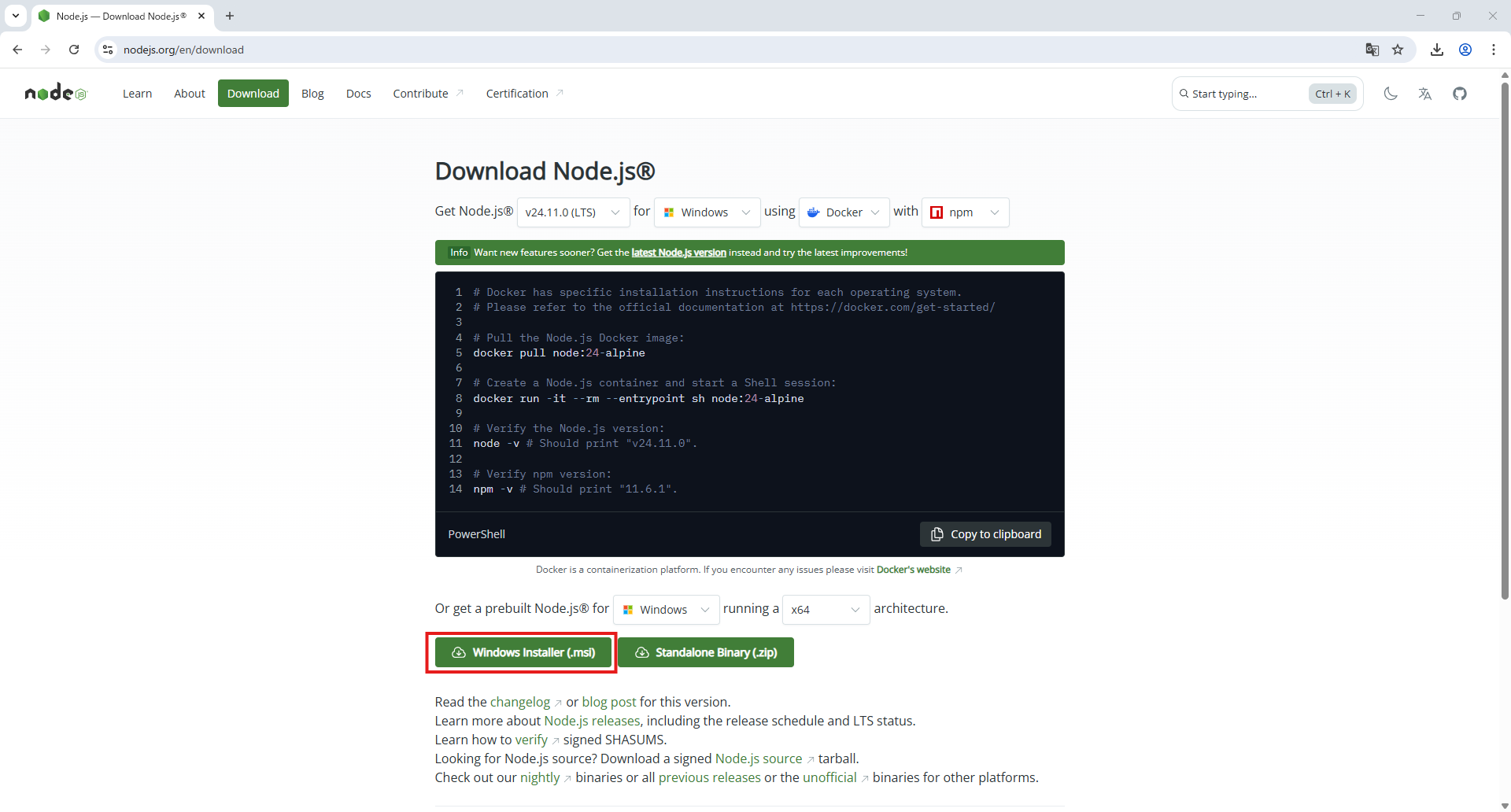Expand the Docker package manager dropdown
1511x812 pixels.
(x=844, y=212)
